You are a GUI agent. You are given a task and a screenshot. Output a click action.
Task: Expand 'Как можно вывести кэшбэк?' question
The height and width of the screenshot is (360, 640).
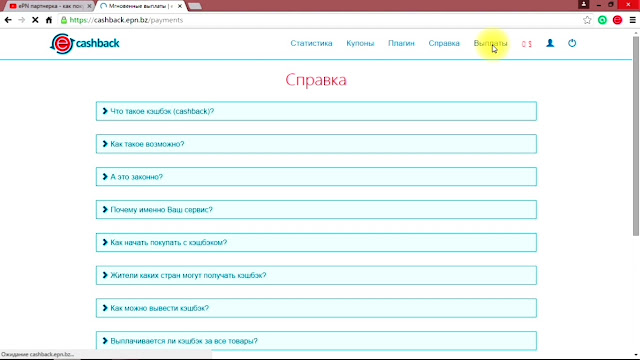316,308
